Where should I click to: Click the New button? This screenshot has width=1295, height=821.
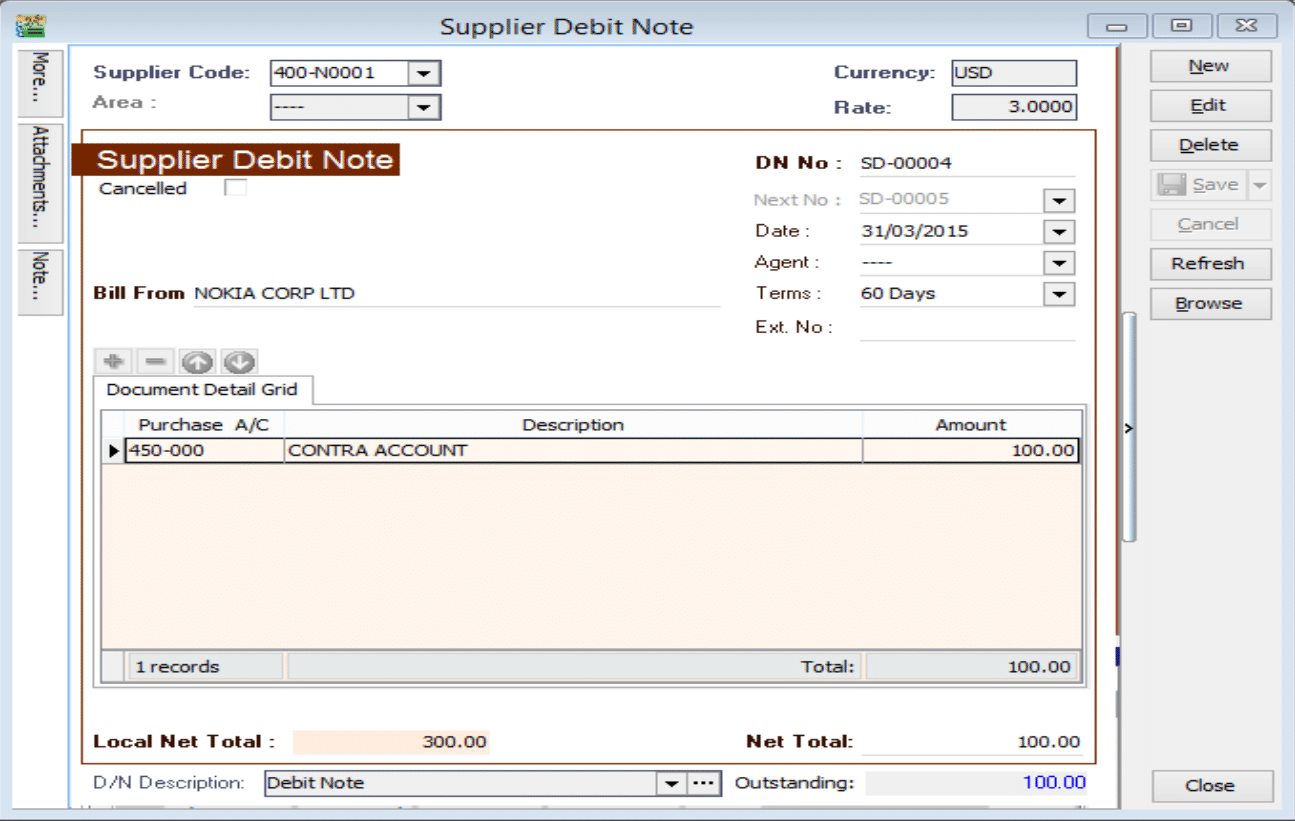click(x=1210, y=66)
